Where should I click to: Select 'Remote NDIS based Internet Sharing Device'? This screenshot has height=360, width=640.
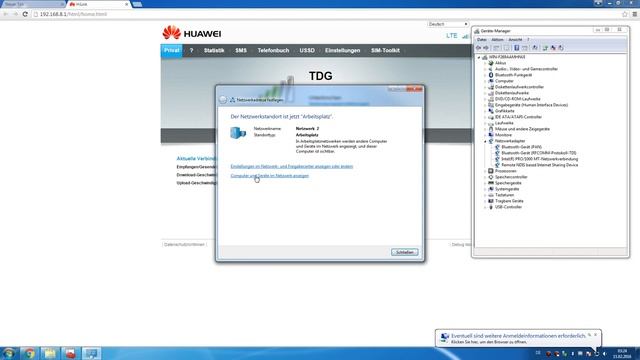coord(539,165)
